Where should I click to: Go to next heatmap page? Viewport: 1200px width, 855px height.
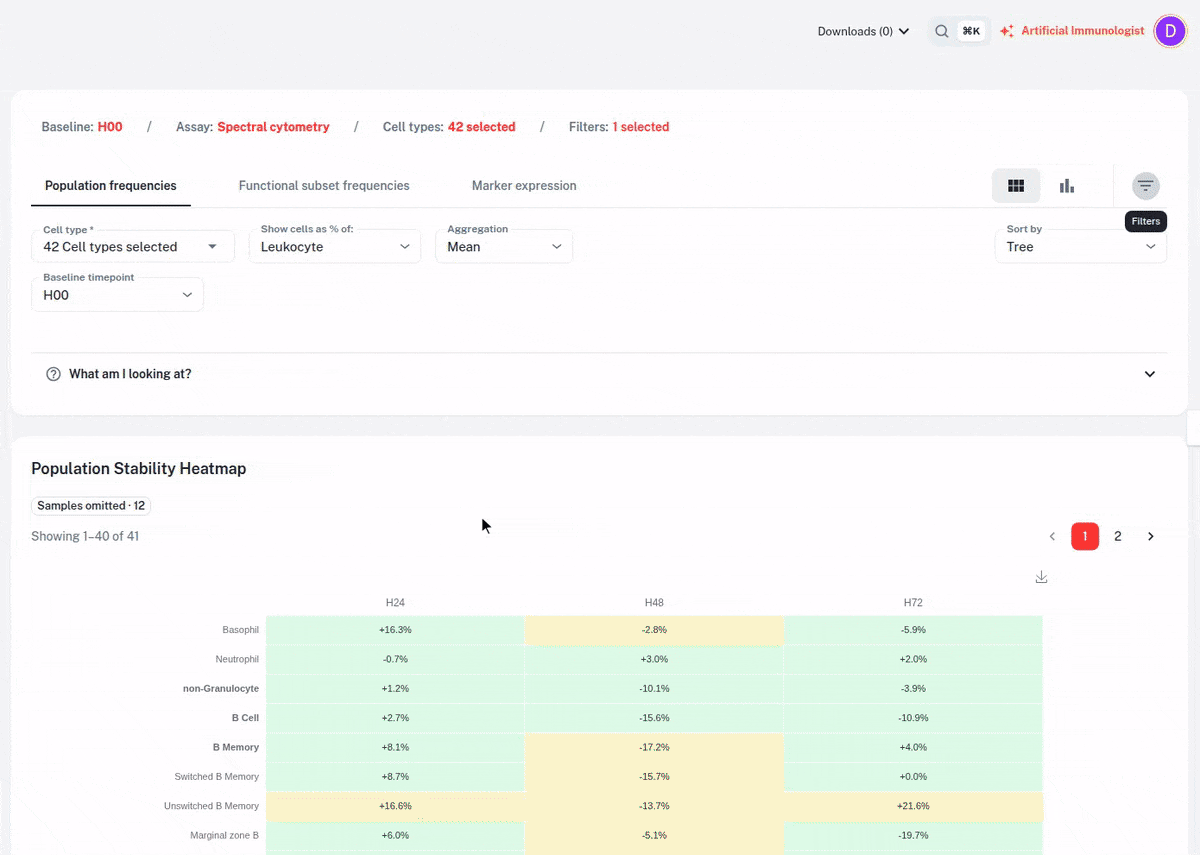(1151, 536)
